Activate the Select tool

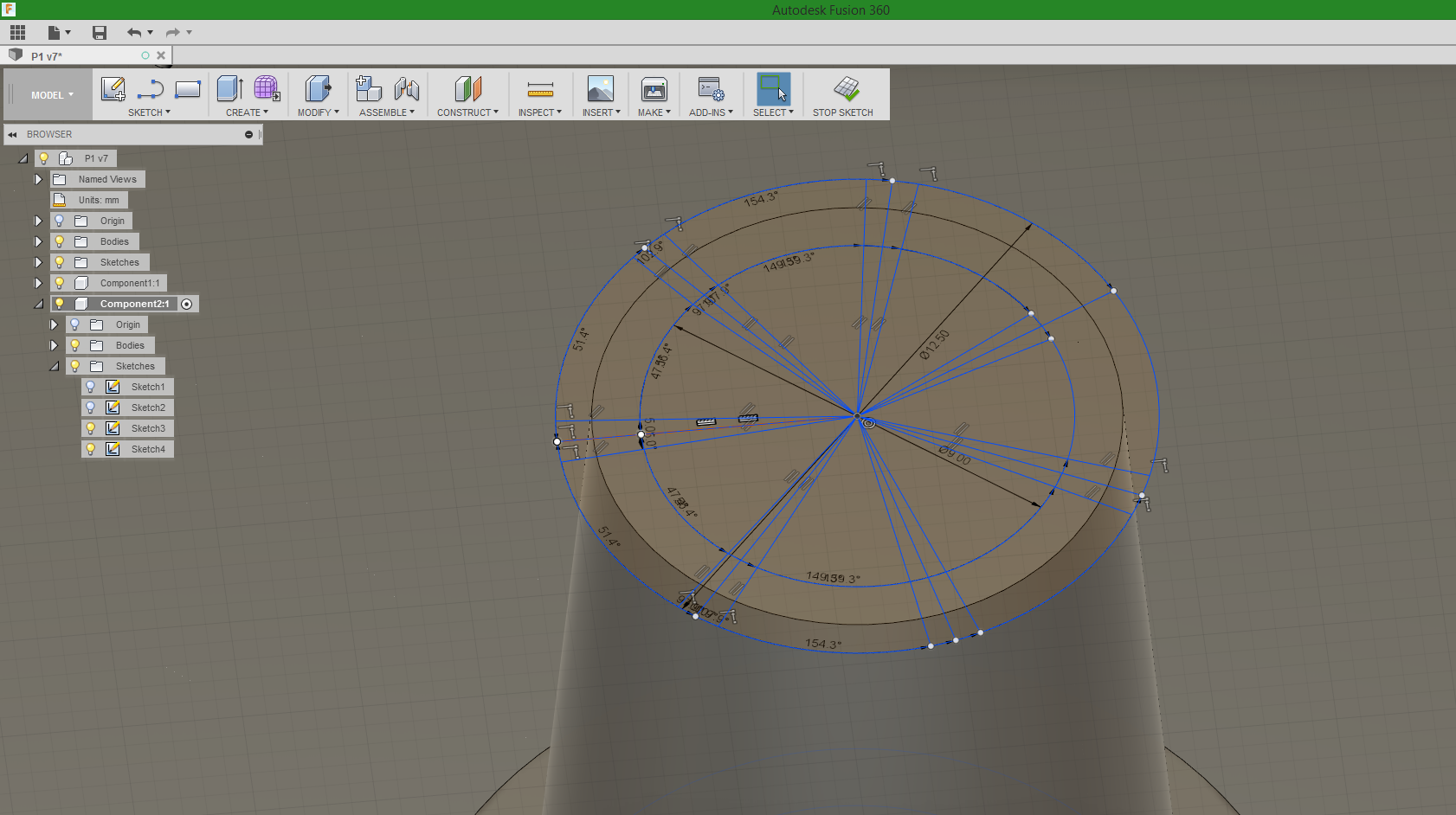pyautogui.click(x=773, y=89)
